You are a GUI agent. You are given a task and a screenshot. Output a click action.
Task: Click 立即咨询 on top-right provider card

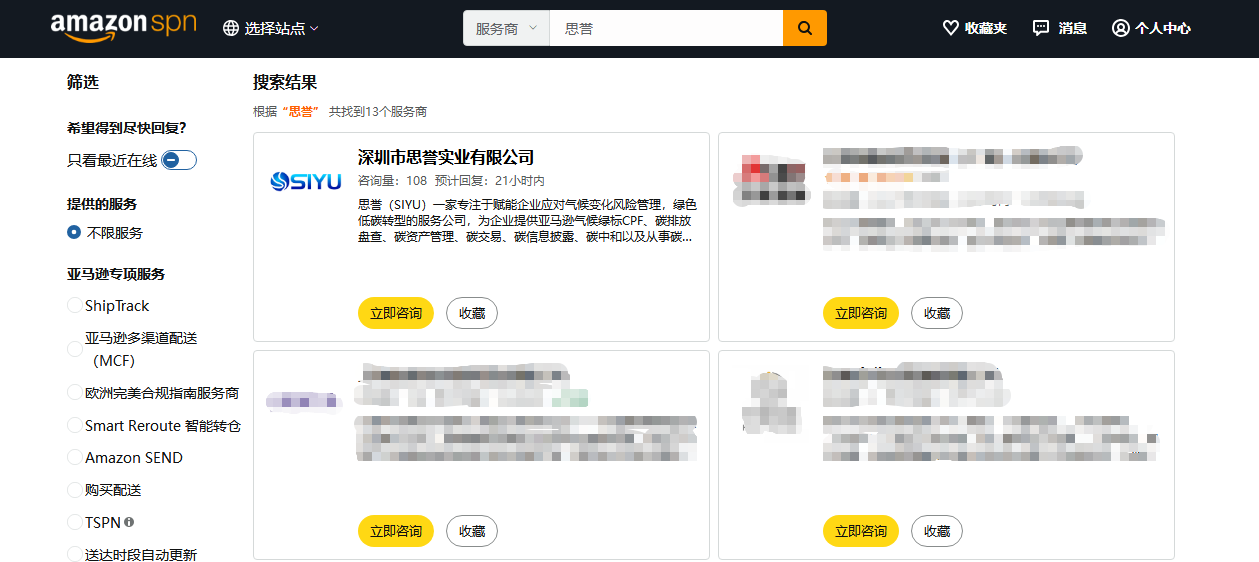tap(861, 313)
